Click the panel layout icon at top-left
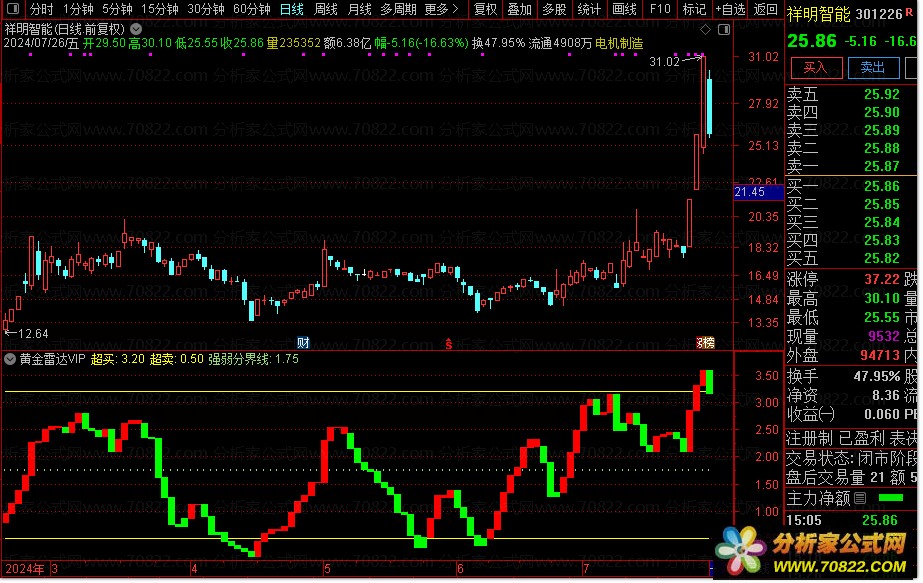 [12, 9]
